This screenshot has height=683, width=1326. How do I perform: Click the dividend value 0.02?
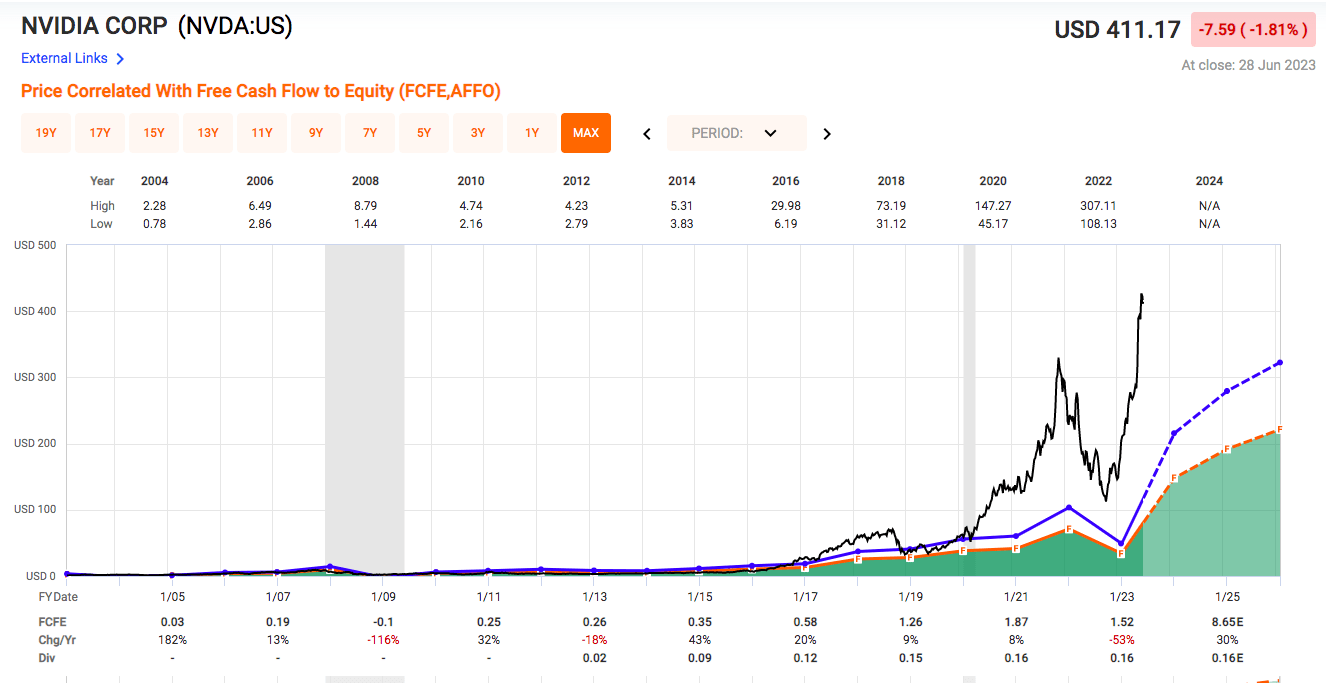tap(594, 658)
